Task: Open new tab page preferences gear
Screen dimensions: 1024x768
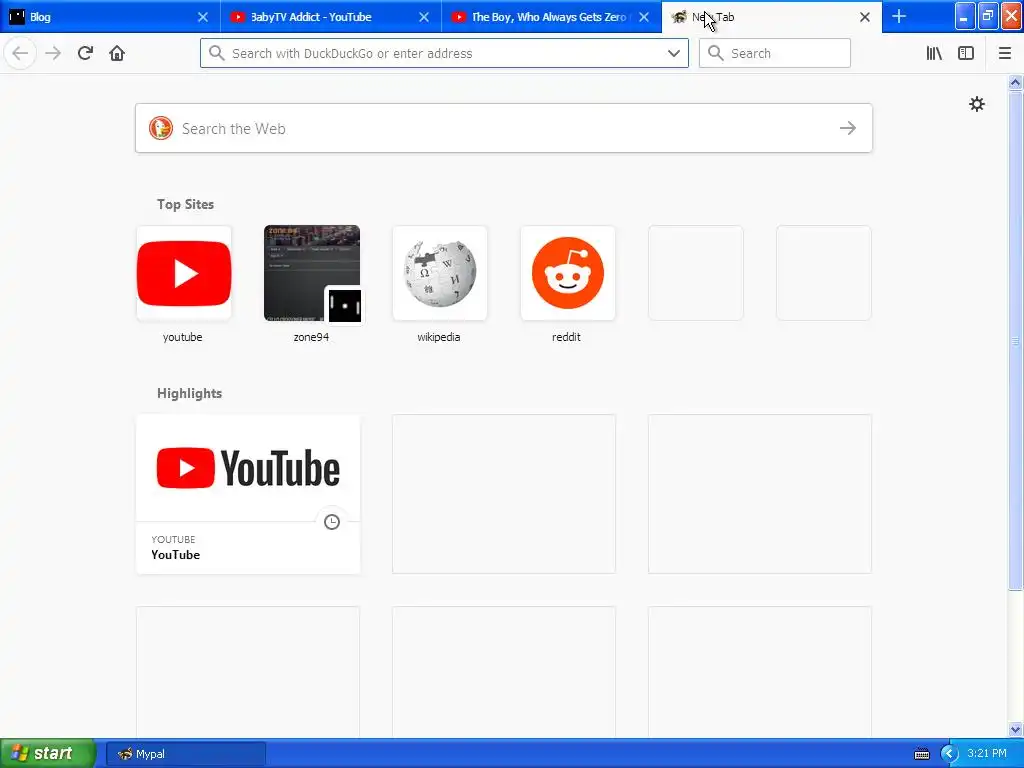Action: (976, 104)
